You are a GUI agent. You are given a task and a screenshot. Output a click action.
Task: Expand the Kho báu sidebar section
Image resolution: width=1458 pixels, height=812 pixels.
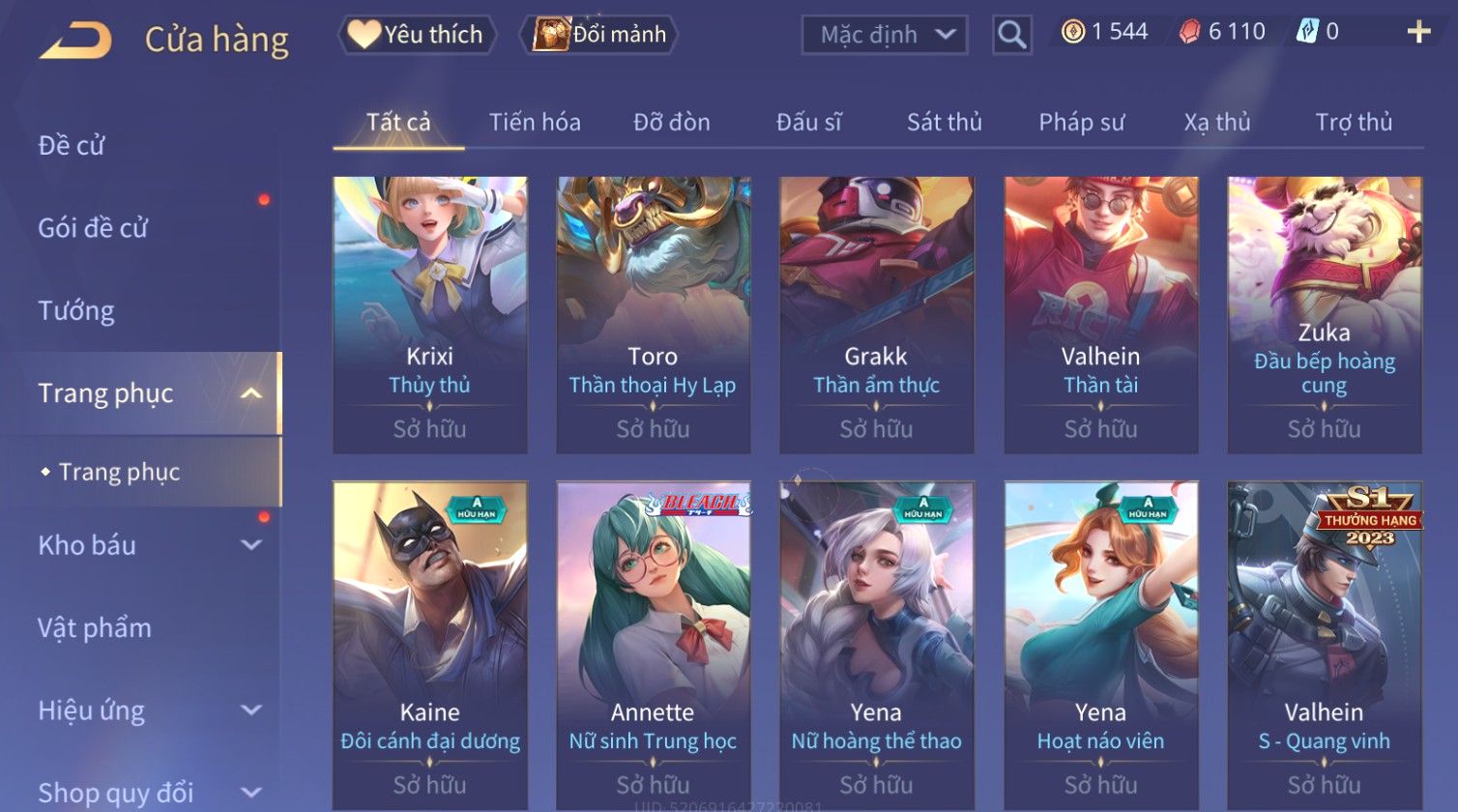[x=250, y=545]
